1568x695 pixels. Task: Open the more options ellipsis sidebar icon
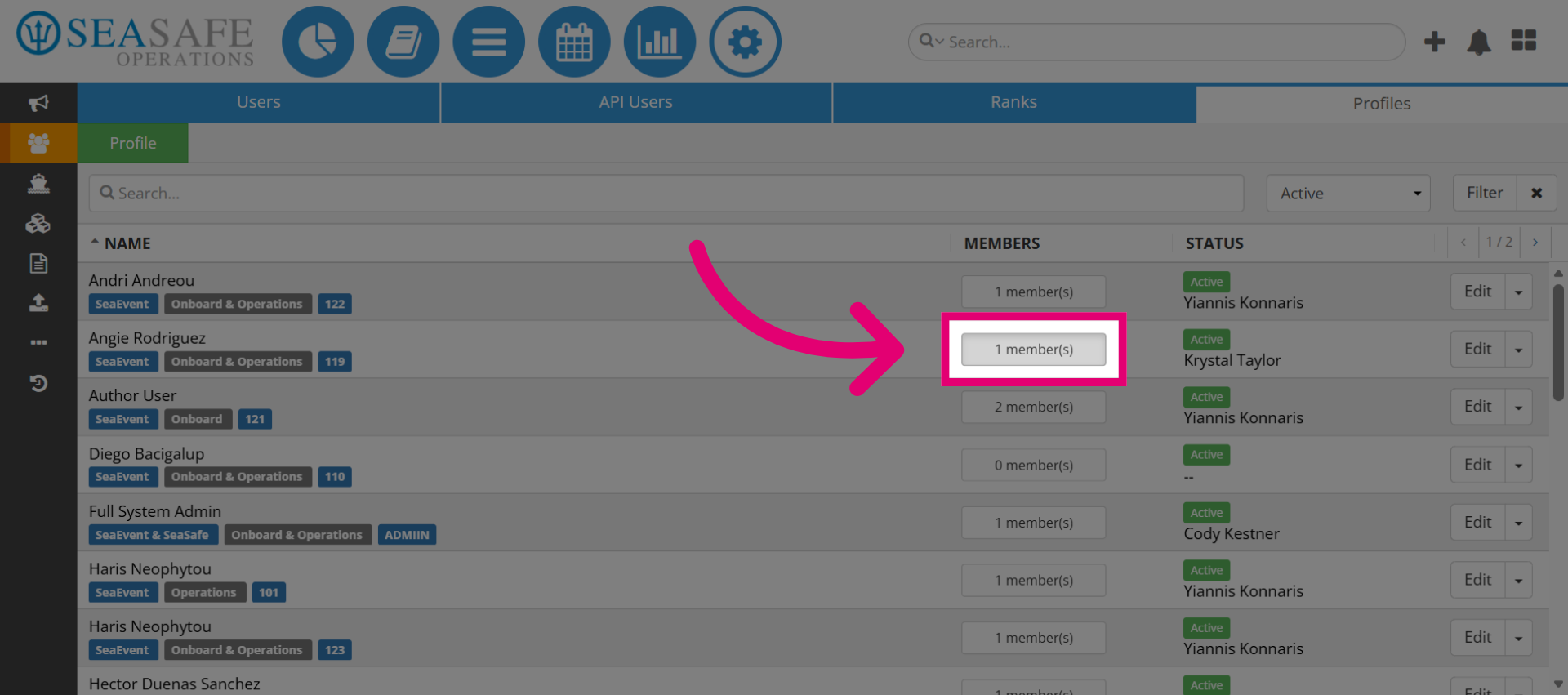click(x=38, y=342)
